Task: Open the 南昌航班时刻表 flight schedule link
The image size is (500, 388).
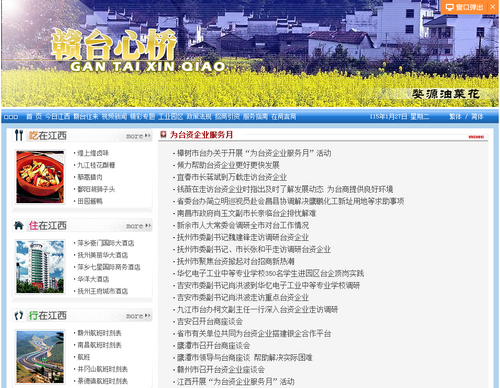Action: tap(99, 345)
